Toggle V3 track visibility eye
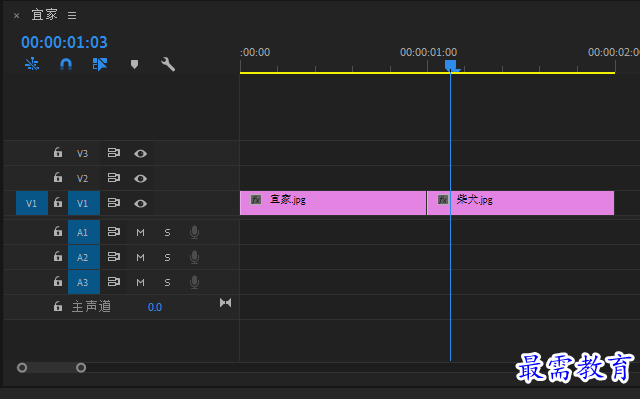The image size is (640, 399). coord(140,153)
